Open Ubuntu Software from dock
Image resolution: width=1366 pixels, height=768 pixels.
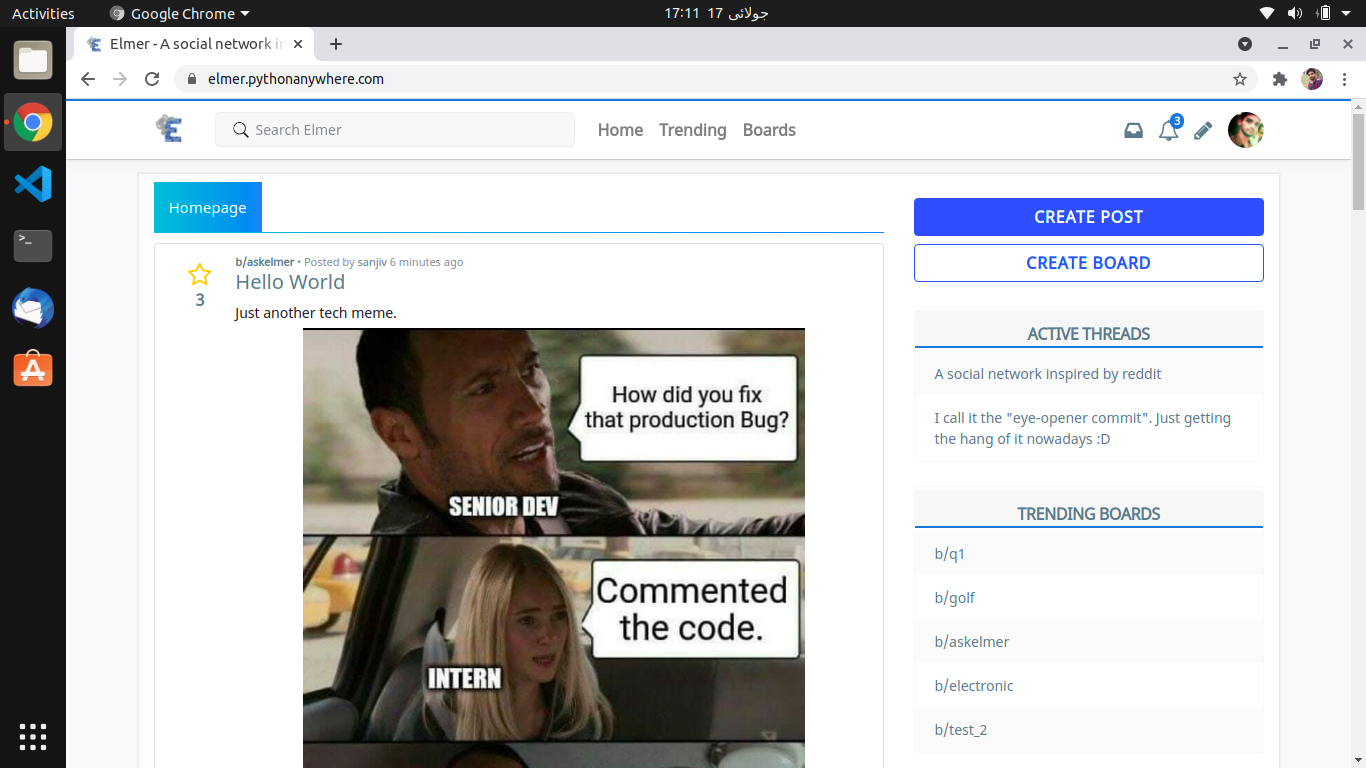pyautogui.click(x=33, y=370)
